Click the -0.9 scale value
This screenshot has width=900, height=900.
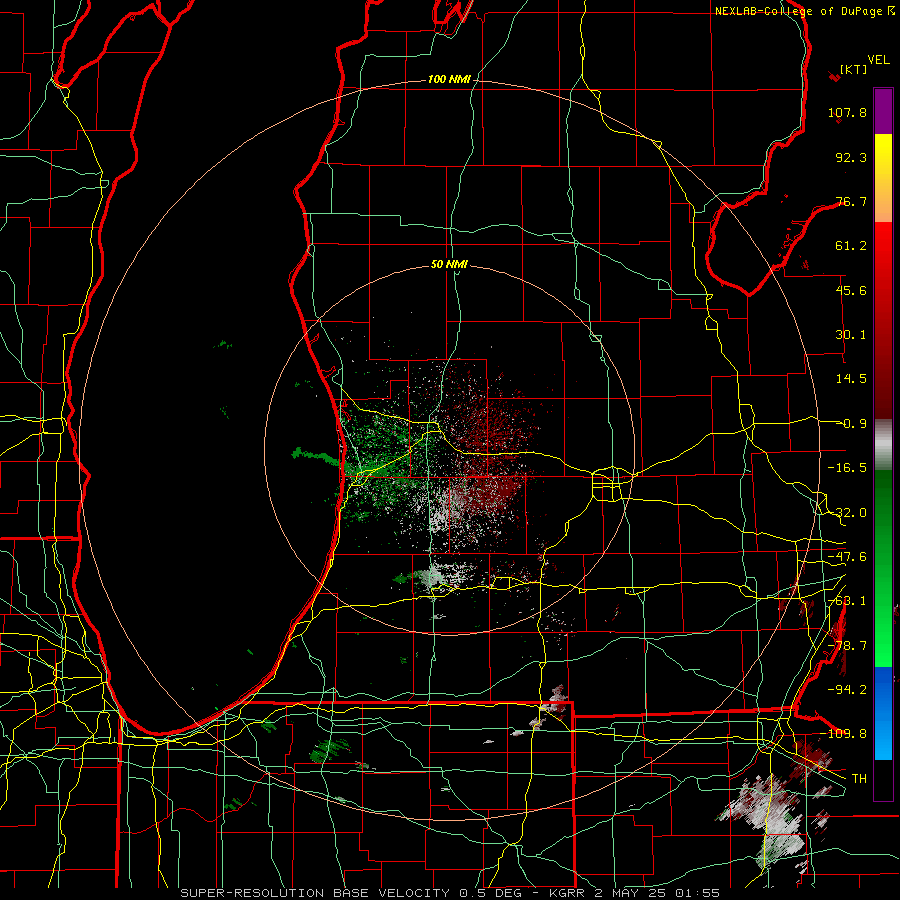tap(854, 424)
